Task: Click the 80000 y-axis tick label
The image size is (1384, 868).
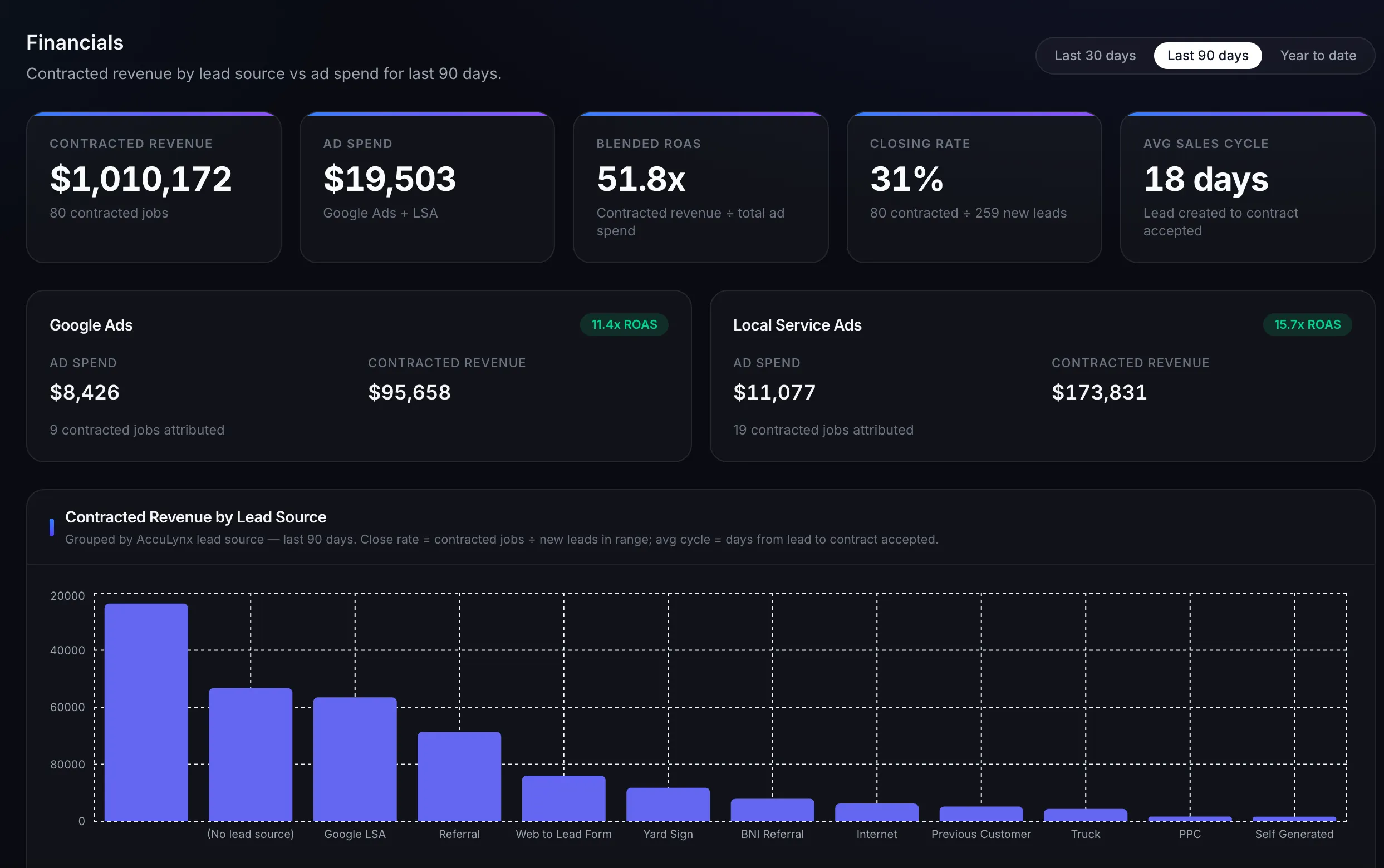Action: point(68,764)
